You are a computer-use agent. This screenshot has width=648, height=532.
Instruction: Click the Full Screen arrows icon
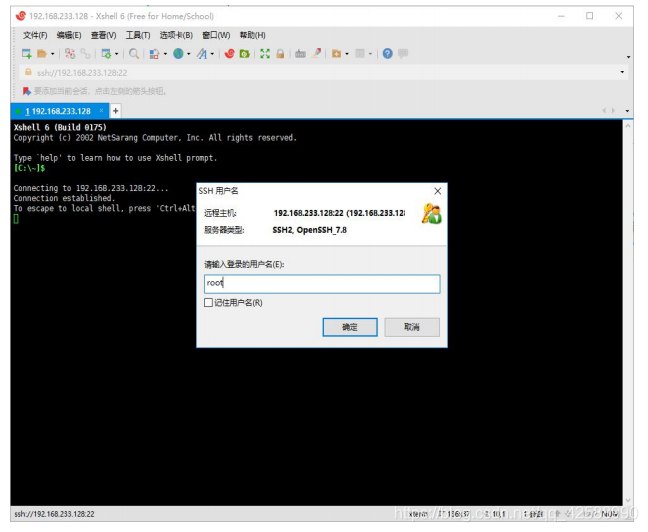click(265, 53)
